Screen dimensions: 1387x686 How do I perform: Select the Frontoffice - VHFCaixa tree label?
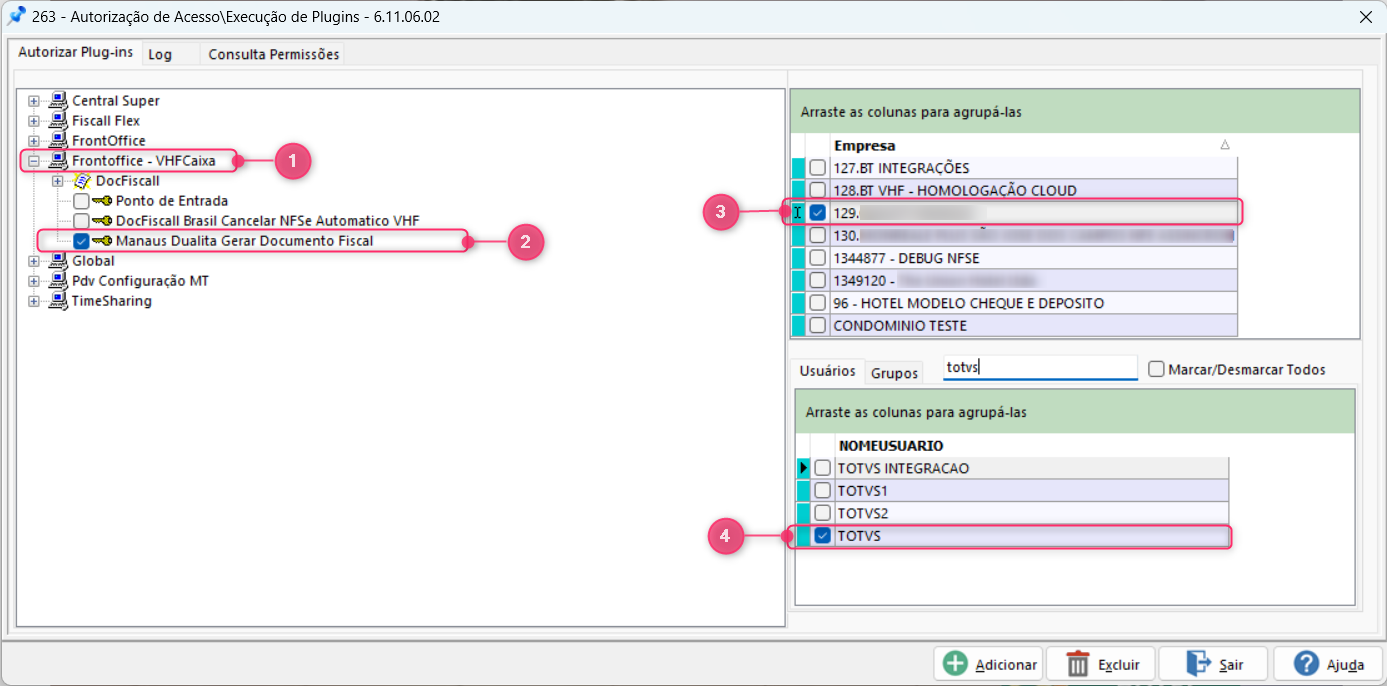(144, 161)
